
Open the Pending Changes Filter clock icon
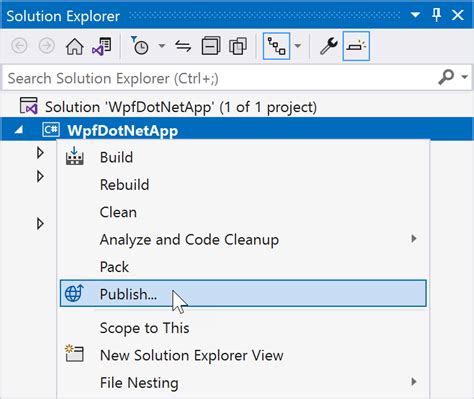pyautogui.click(x=140, y=46)
